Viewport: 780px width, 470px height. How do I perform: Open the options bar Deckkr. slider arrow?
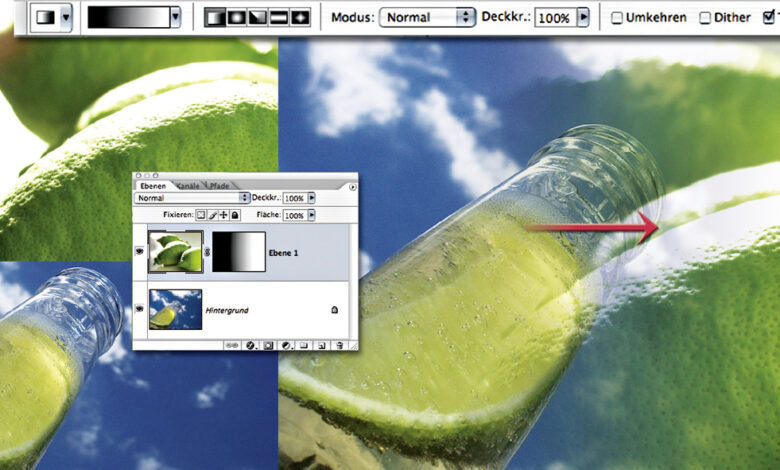click(583, 17)
